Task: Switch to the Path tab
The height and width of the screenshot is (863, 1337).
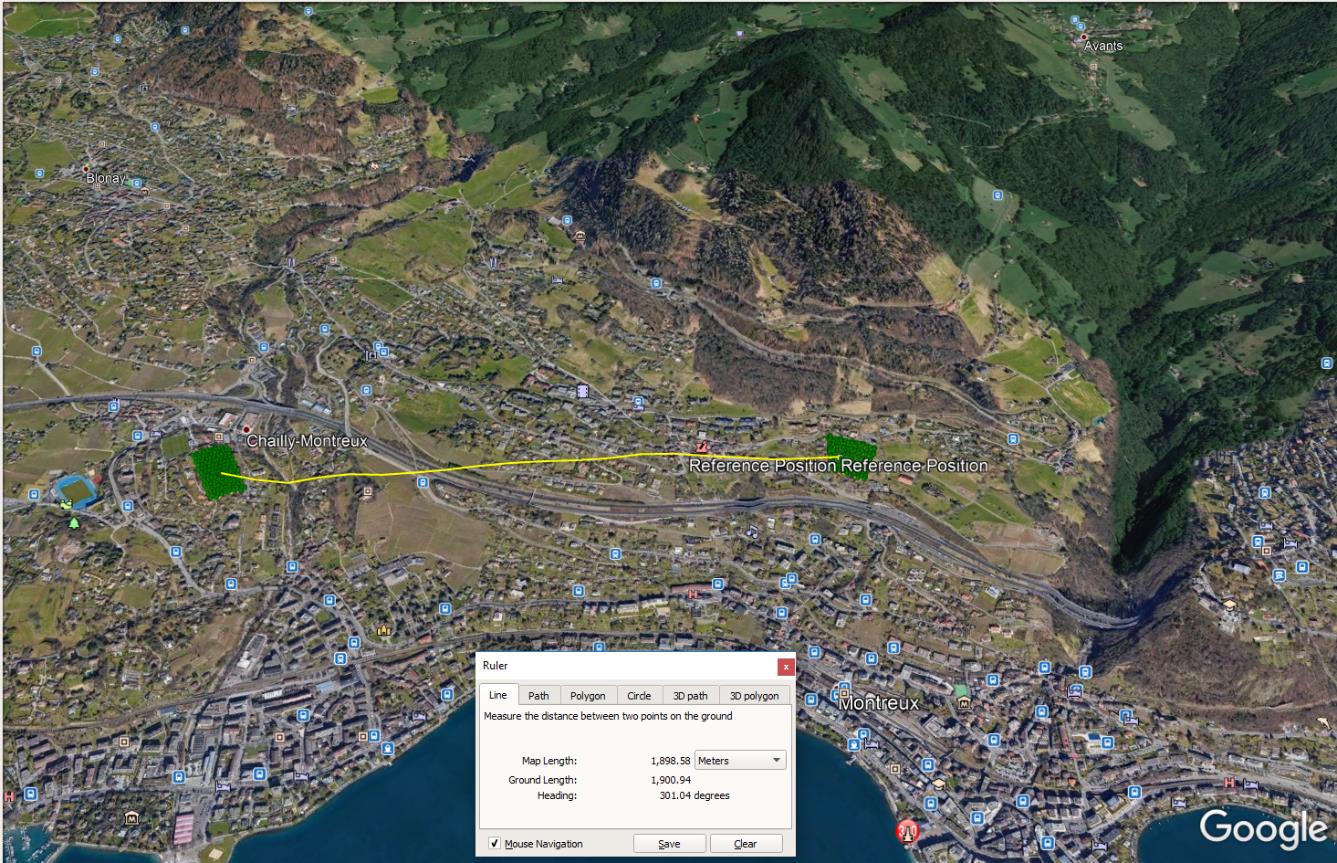Action: (x=538, y=696)
